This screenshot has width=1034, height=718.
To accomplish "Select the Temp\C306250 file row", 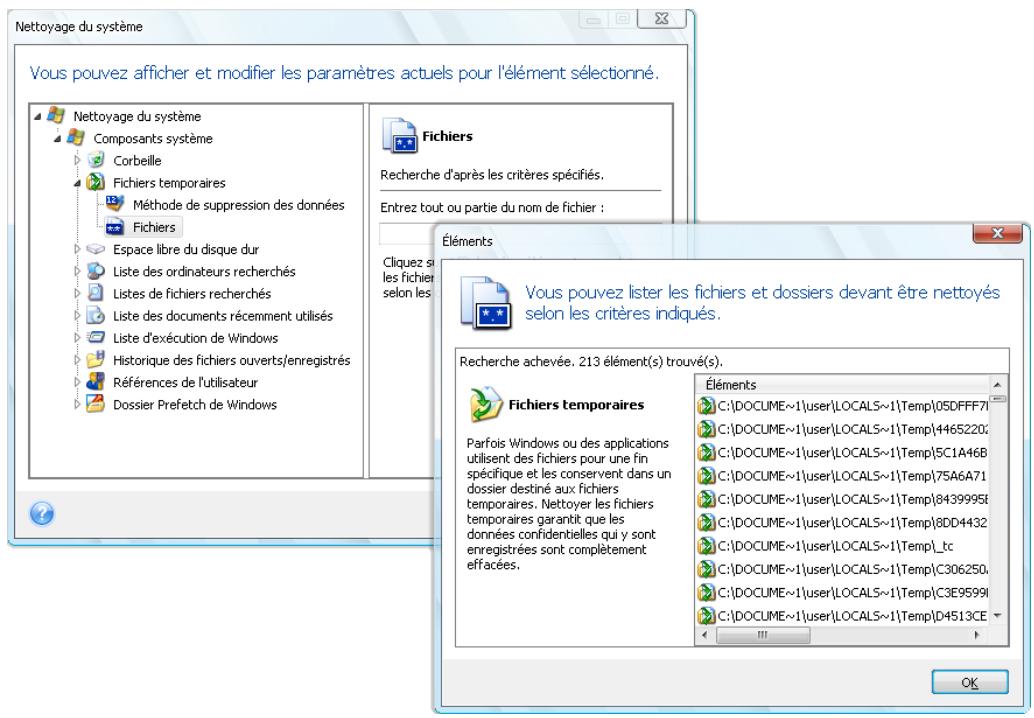I will tap(843, 569).
